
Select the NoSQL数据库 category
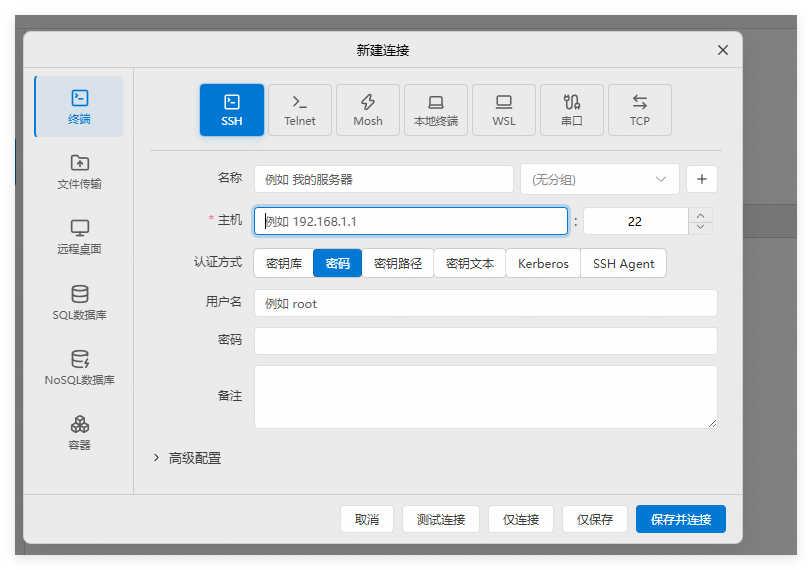click(79, 368)
